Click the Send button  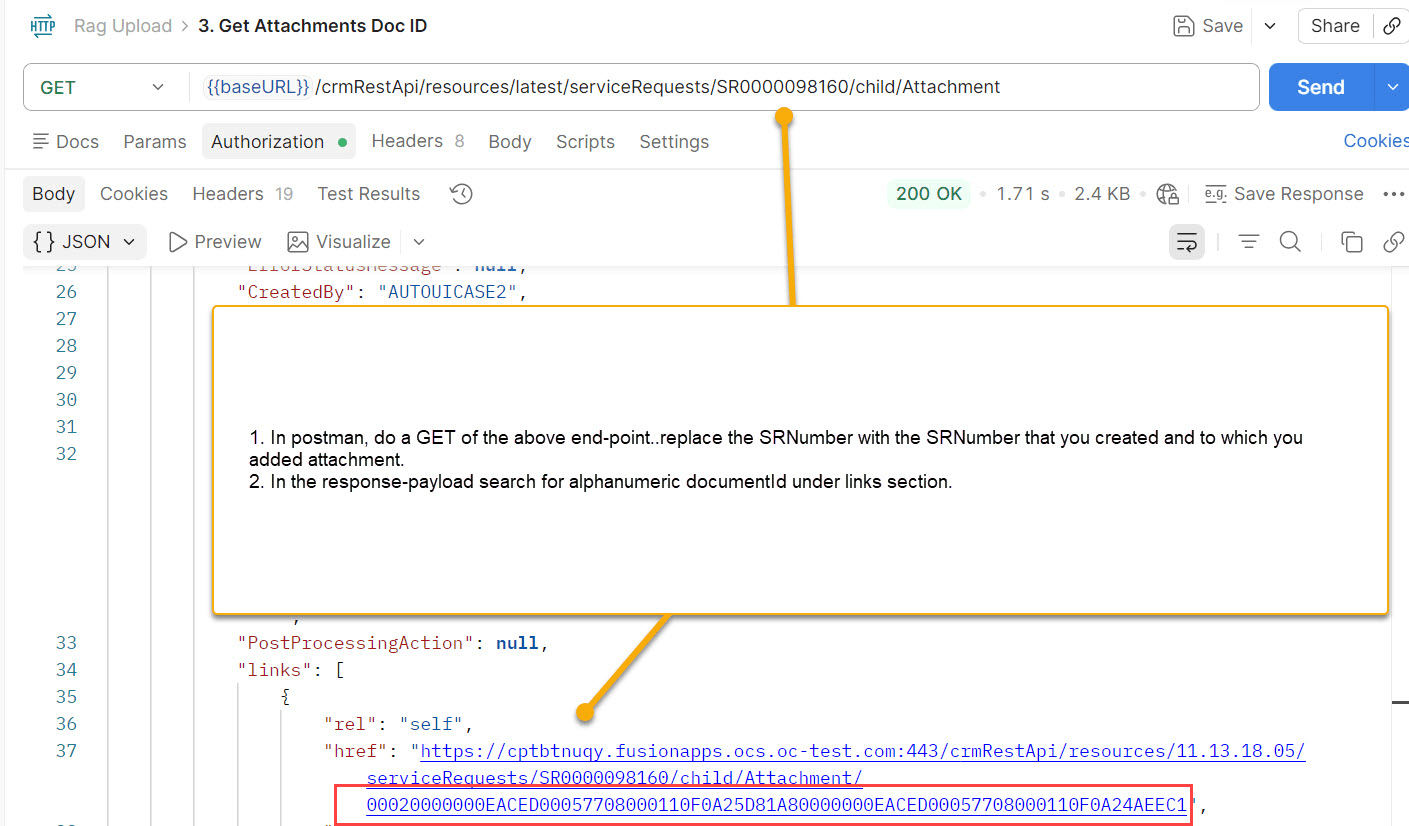point(1320,87)
